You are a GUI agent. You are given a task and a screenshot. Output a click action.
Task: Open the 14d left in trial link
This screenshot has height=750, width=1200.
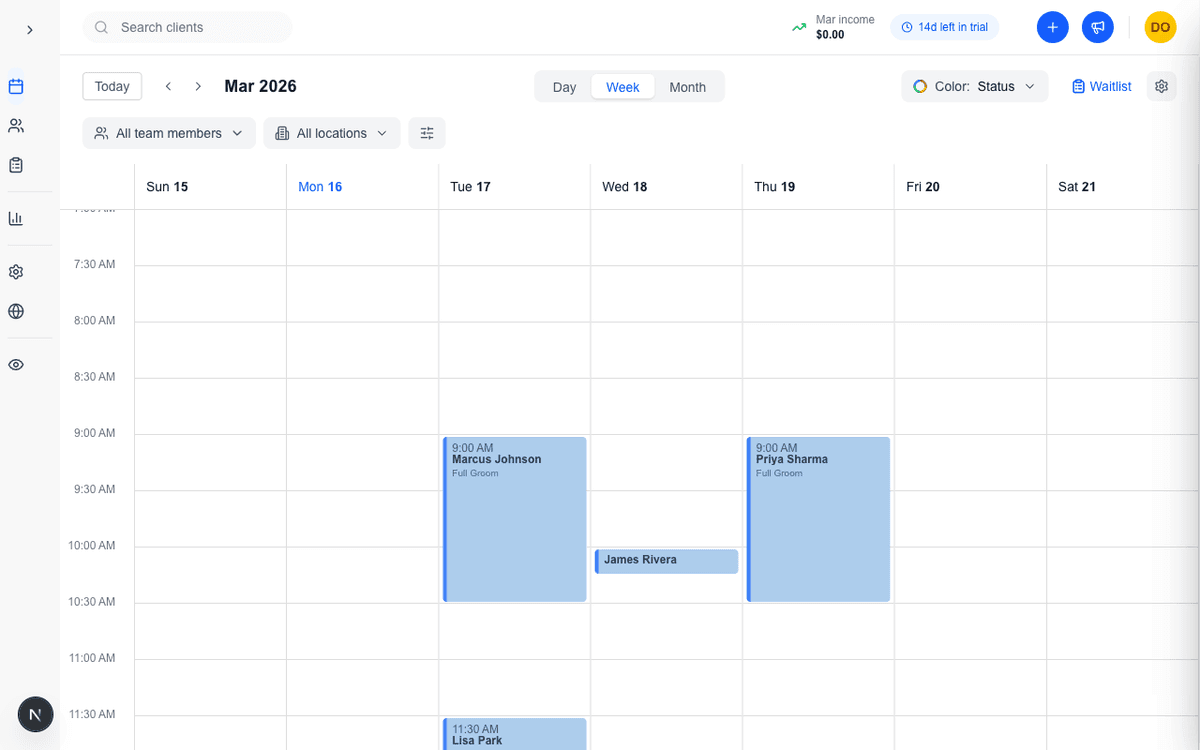click(944, 27)
